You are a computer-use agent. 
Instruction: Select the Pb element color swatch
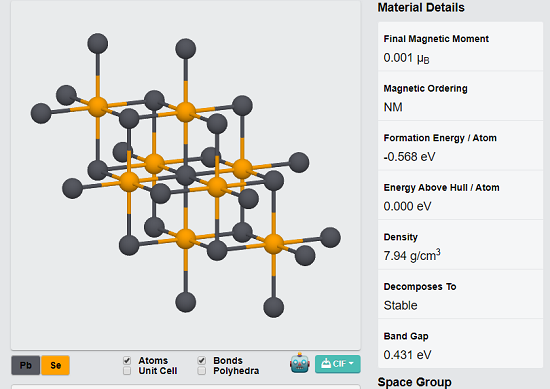pyautogui.click(x=26, y=365)
